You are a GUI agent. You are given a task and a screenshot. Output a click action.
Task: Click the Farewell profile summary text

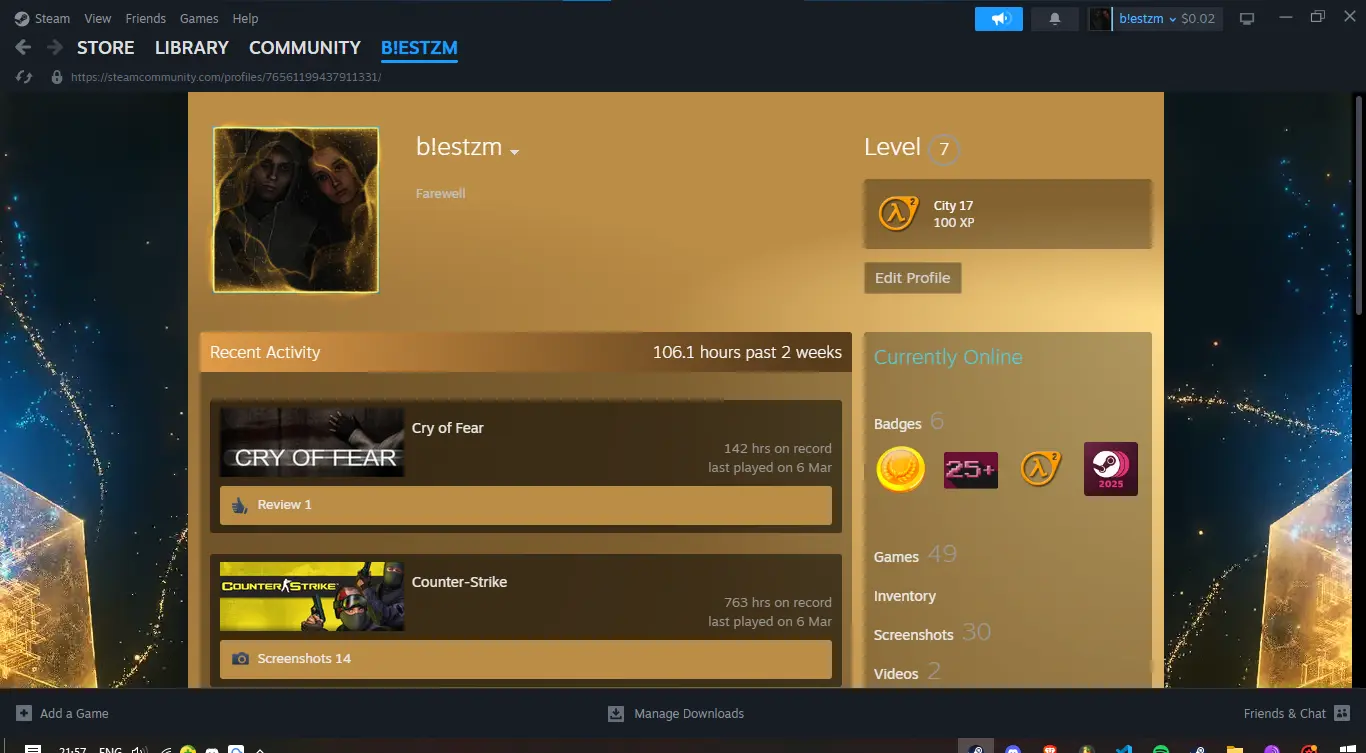(x=441, y=193)
